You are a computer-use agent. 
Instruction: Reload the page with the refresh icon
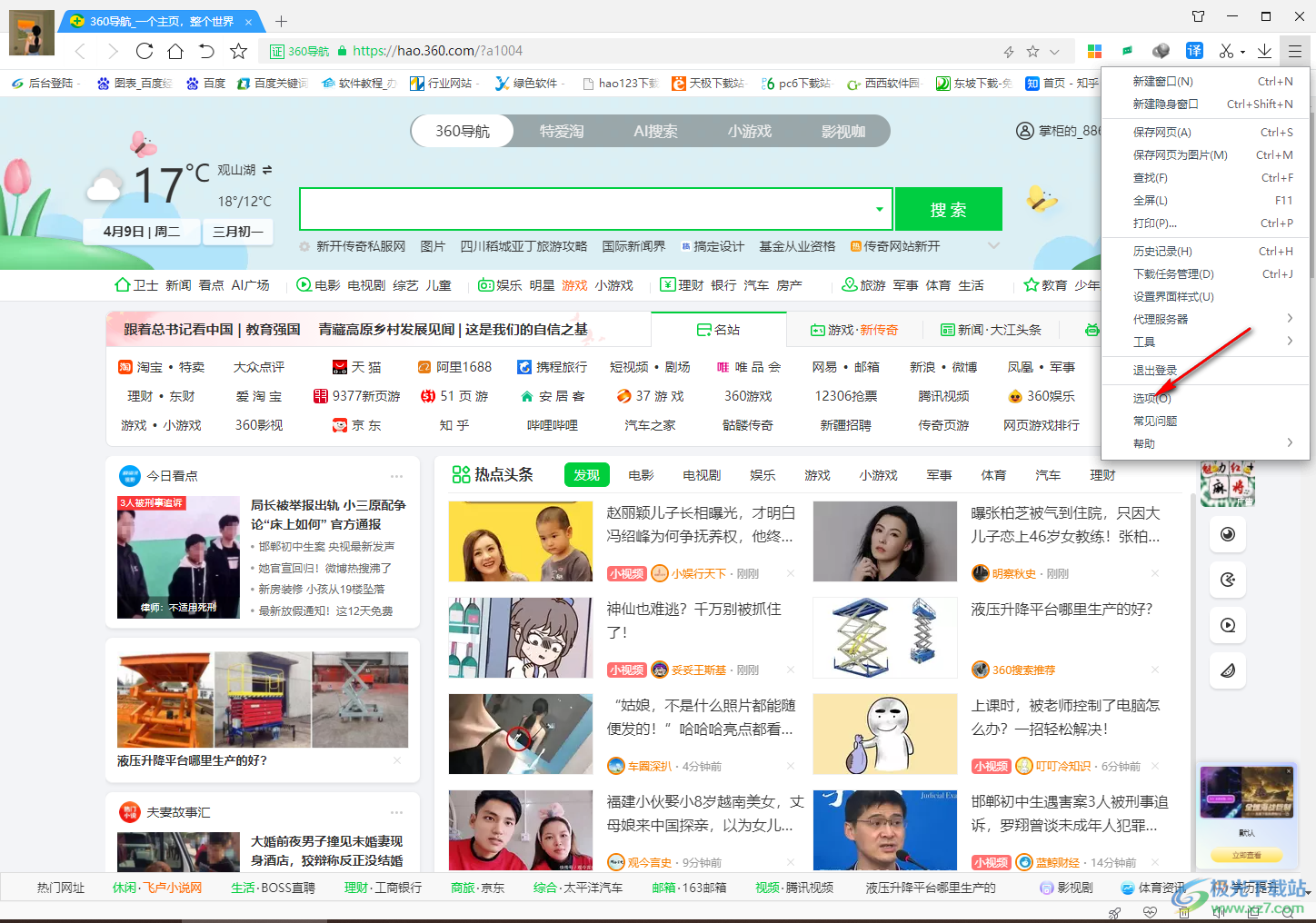pos(145,51)
